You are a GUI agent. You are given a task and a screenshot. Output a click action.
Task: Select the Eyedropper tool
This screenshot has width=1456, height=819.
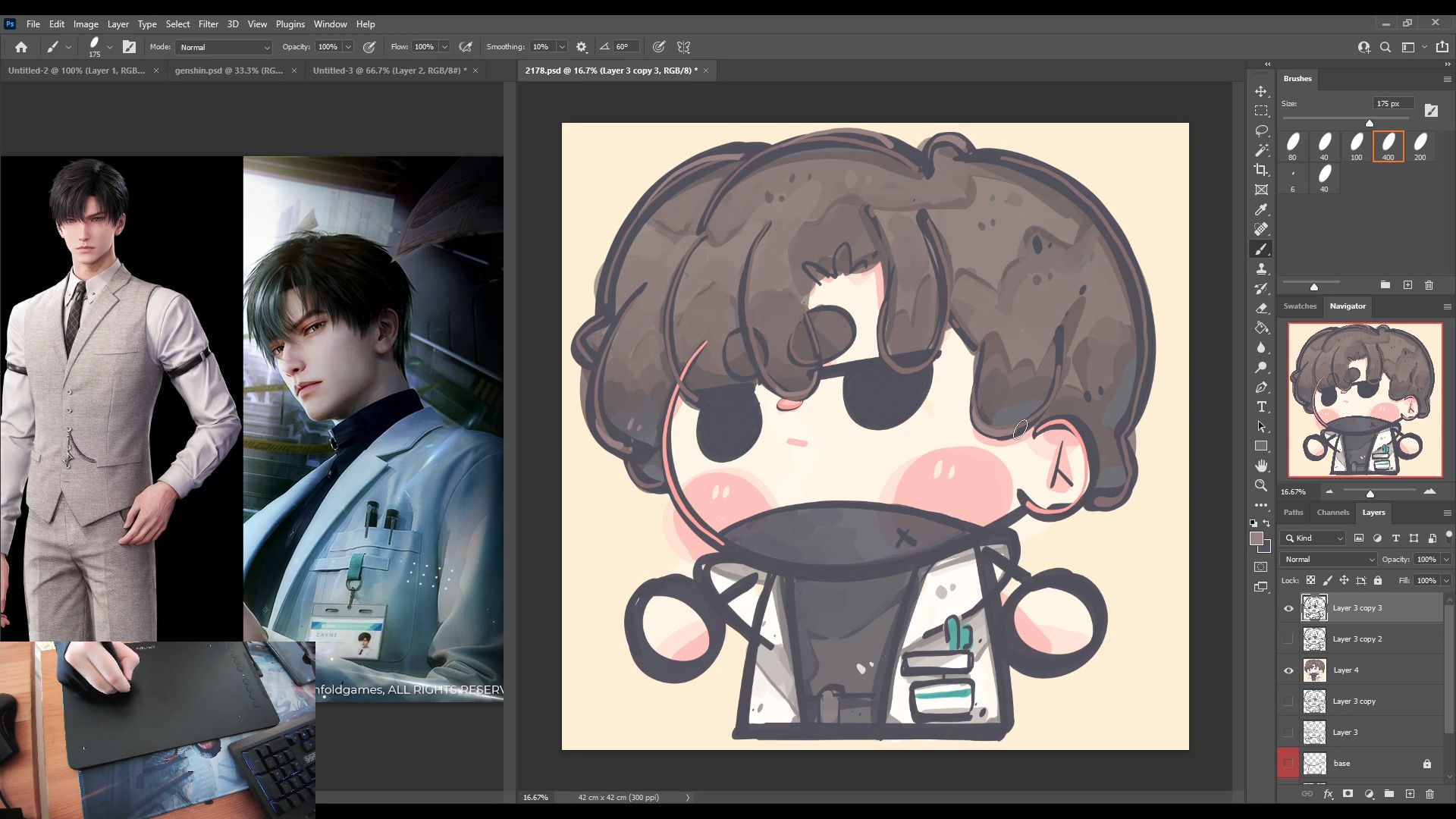coord(1261,209)
